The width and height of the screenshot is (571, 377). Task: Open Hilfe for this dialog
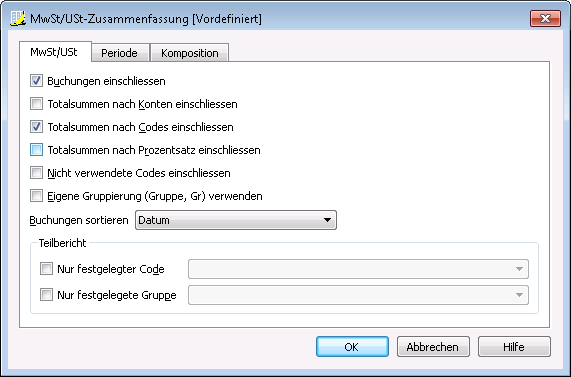point(514,347)
